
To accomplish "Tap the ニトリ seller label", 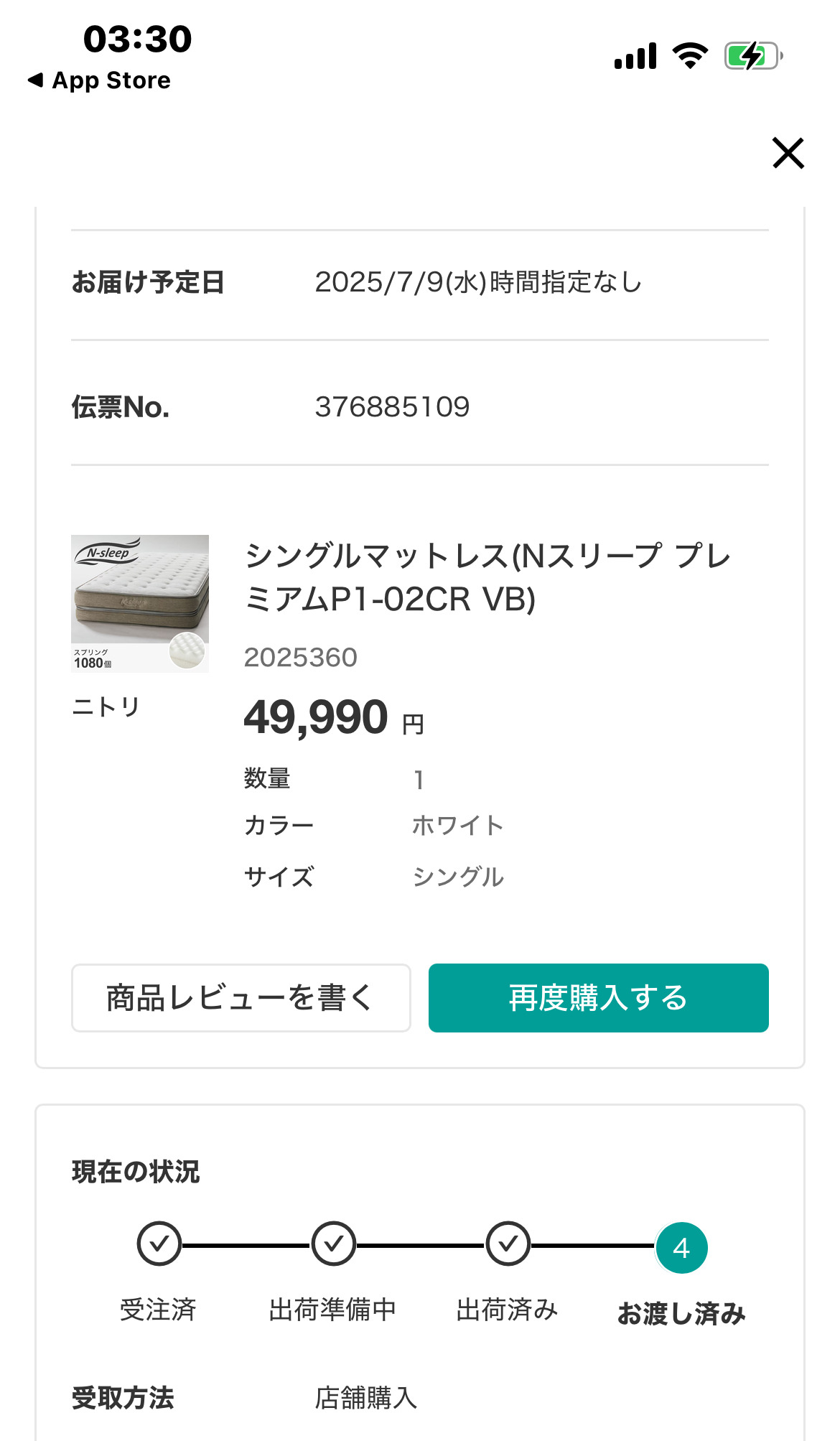I will pyautogui.click(x=106, y=707).
